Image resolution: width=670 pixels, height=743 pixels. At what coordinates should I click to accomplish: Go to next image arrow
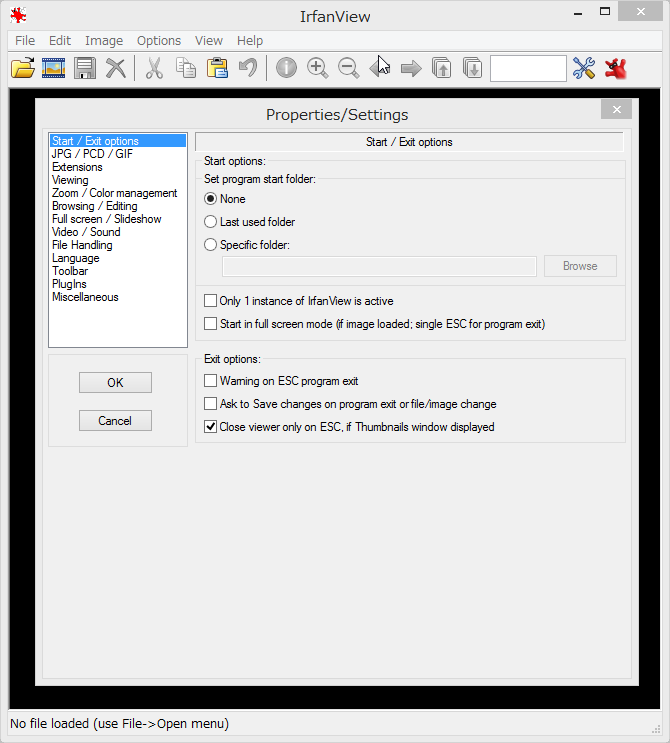(411, 68)
